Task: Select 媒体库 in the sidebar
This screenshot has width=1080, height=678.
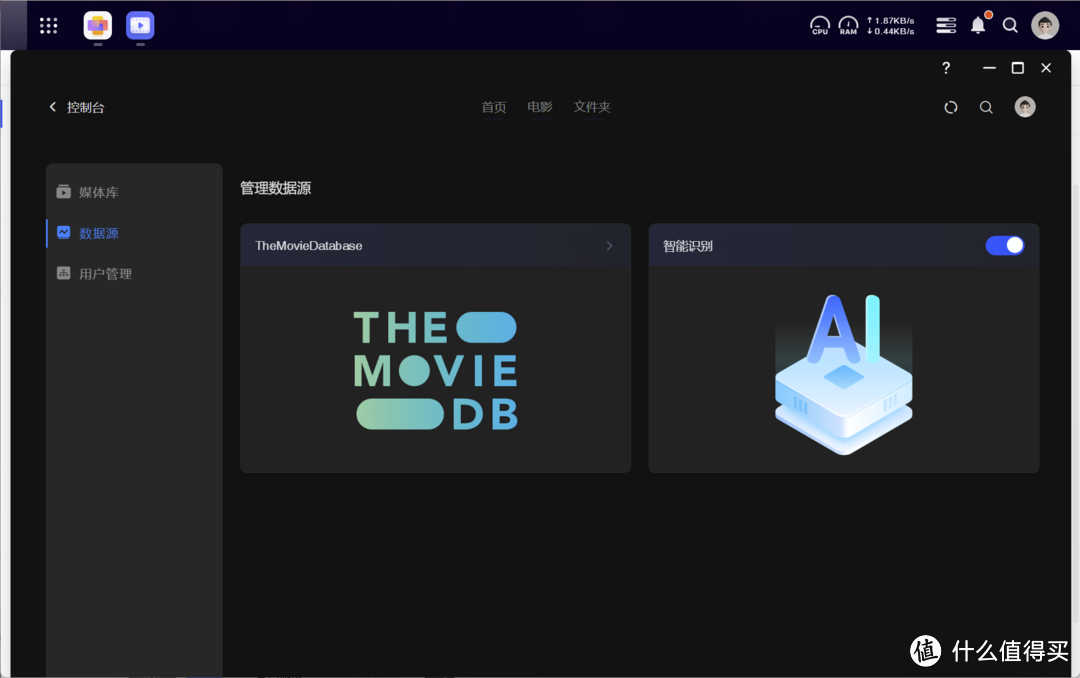Action: 134,192
